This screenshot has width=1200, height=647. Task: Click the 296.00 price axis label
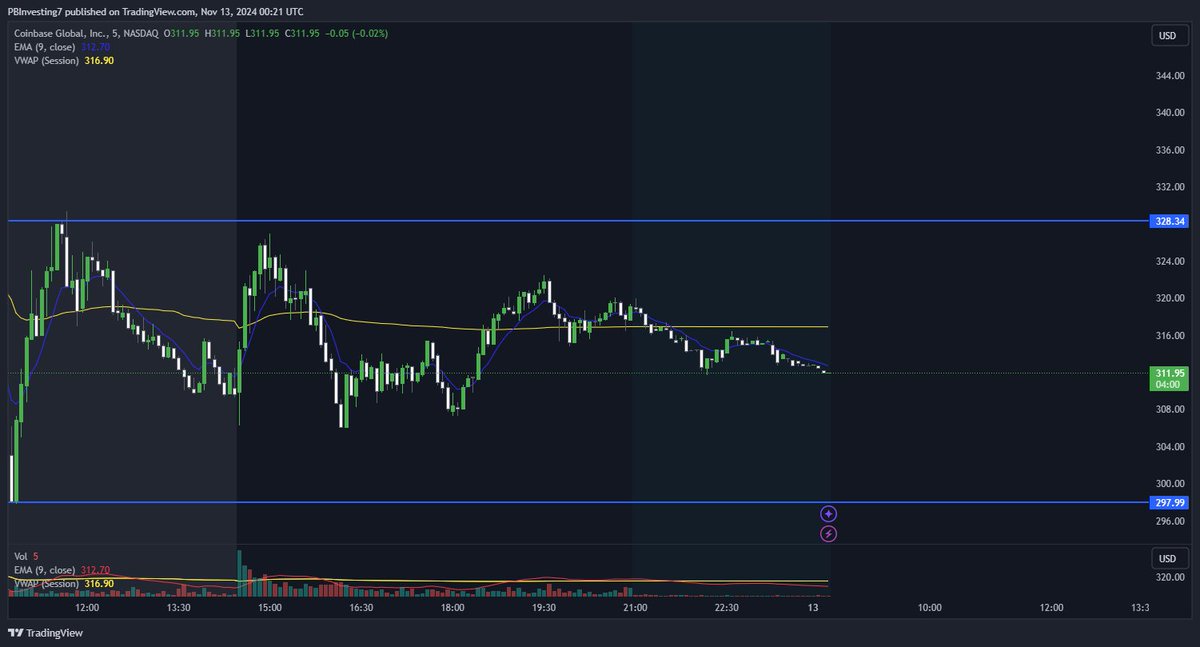tap(1169, 520)
